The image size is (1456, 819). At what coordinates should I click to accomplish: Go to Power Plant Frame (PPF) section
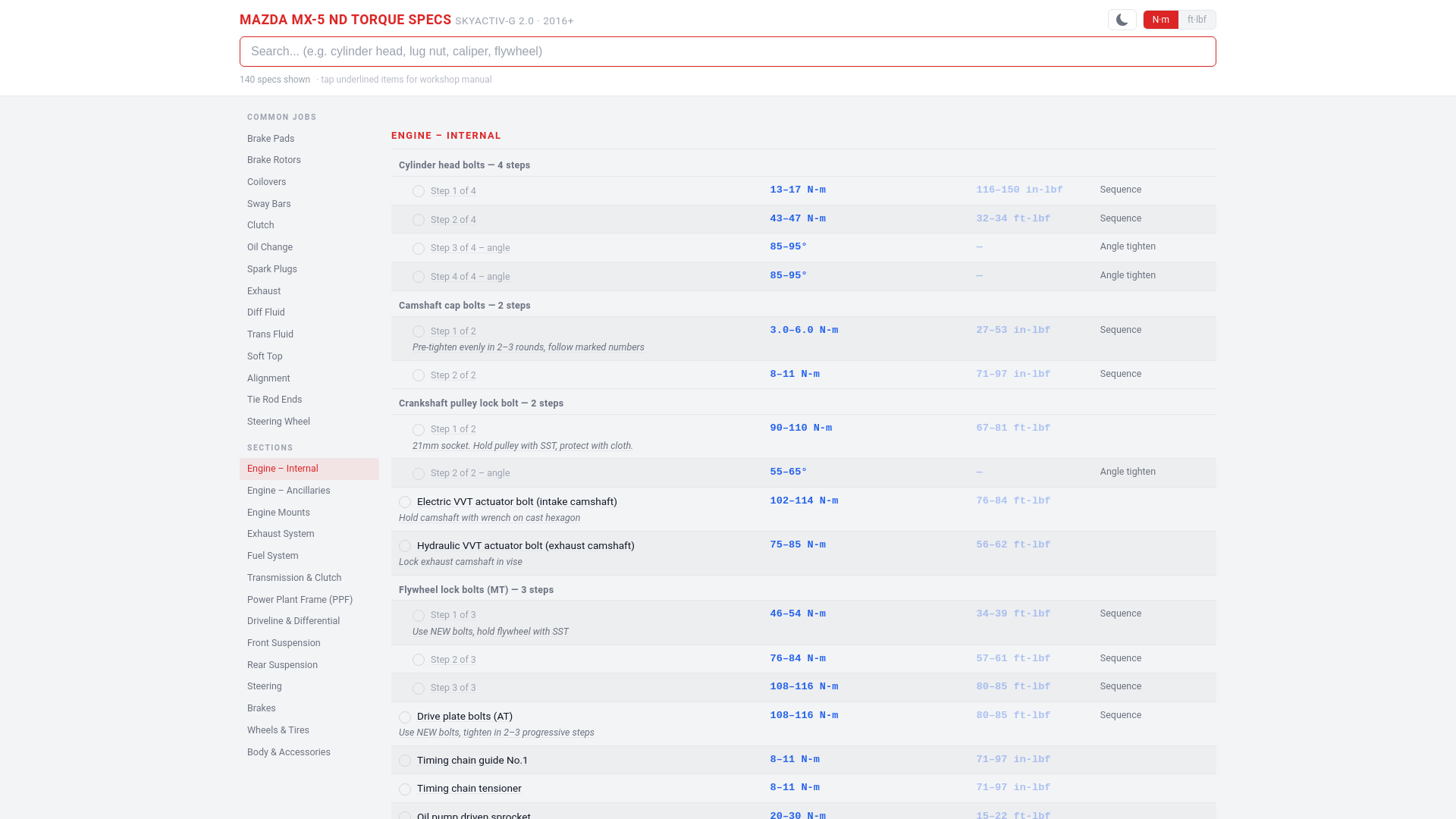309,600
